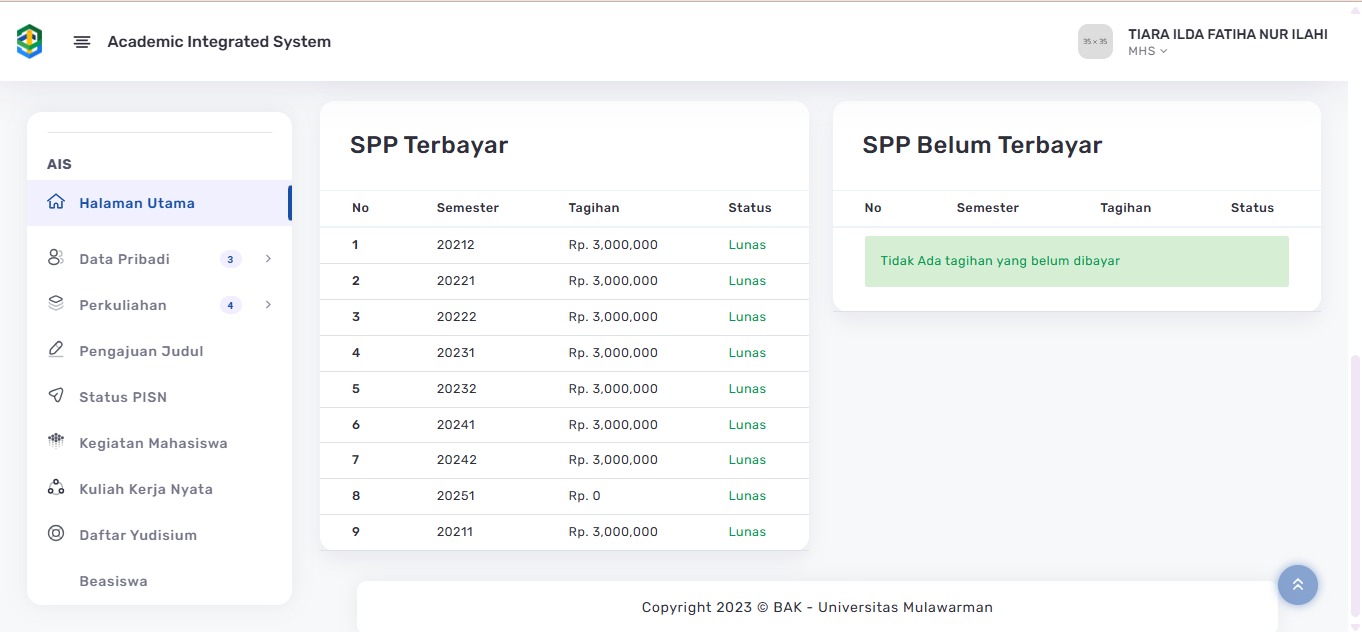Screen dimensions: 1362x632
Task: Click the Daftar Yudisium circle icon
Action: click(56, 534)
